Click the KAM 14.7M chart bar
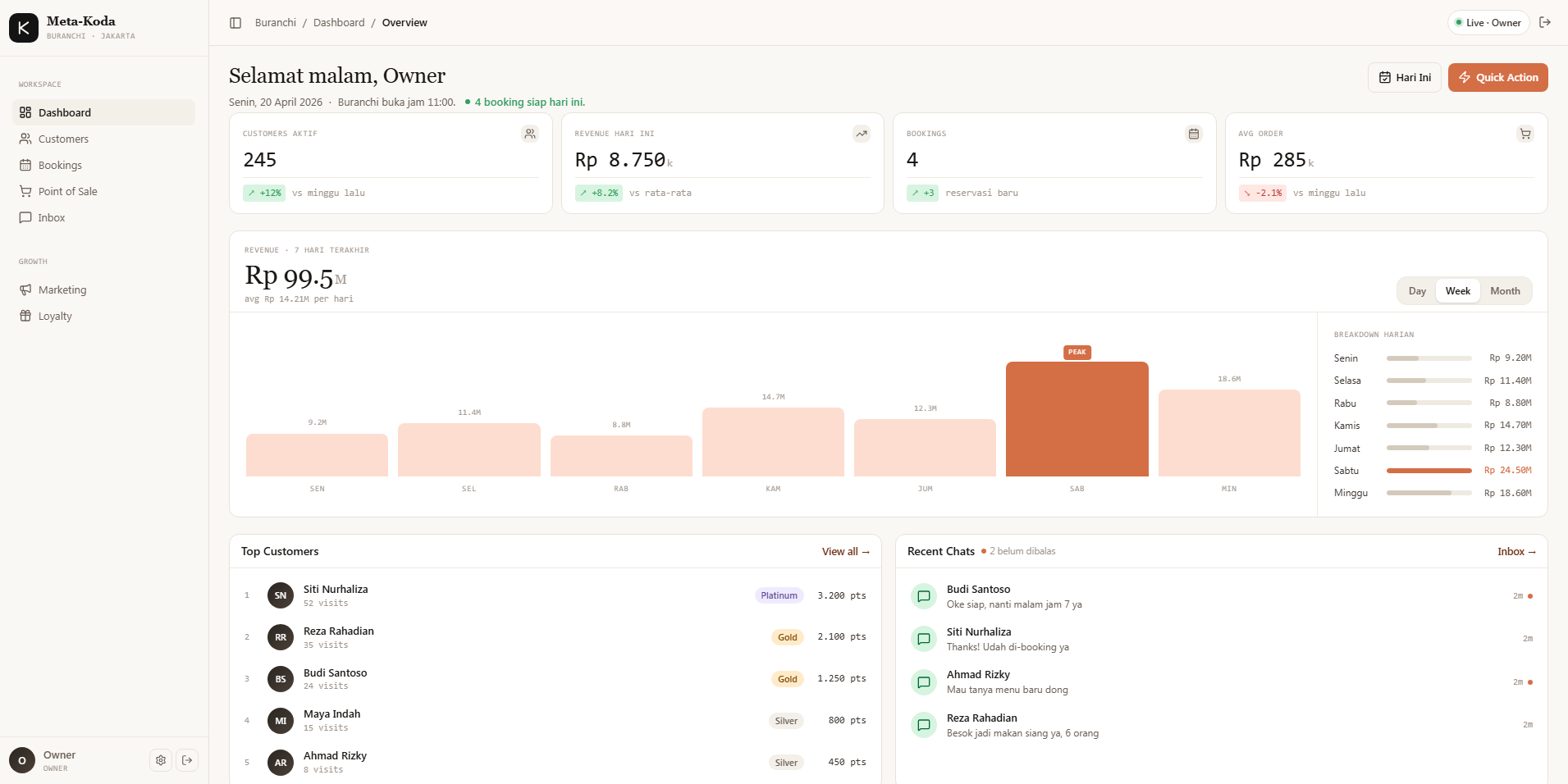Viewport: 1568px width, 784px height. point(773,442)
